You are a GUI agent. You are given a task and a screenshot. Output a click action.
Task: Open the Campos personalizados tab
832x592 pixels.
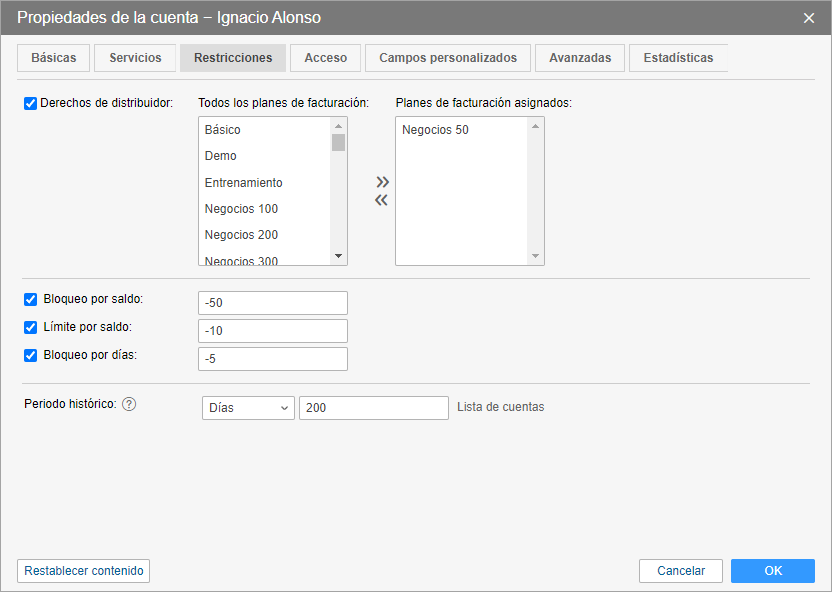pyautogui.click(x=447, y=58)
